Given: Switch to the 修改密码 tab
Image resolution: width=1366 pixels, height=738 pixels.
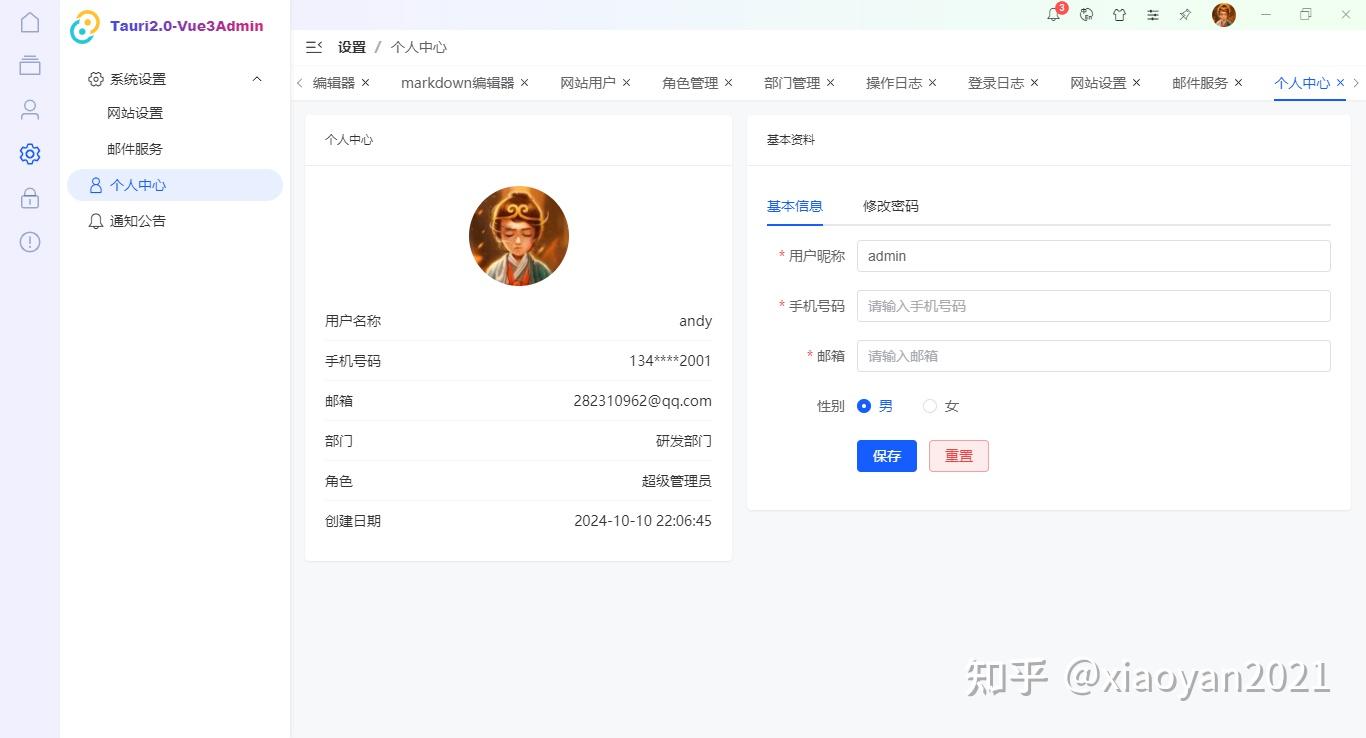Looking at the screenshot, I should [891, 206].
